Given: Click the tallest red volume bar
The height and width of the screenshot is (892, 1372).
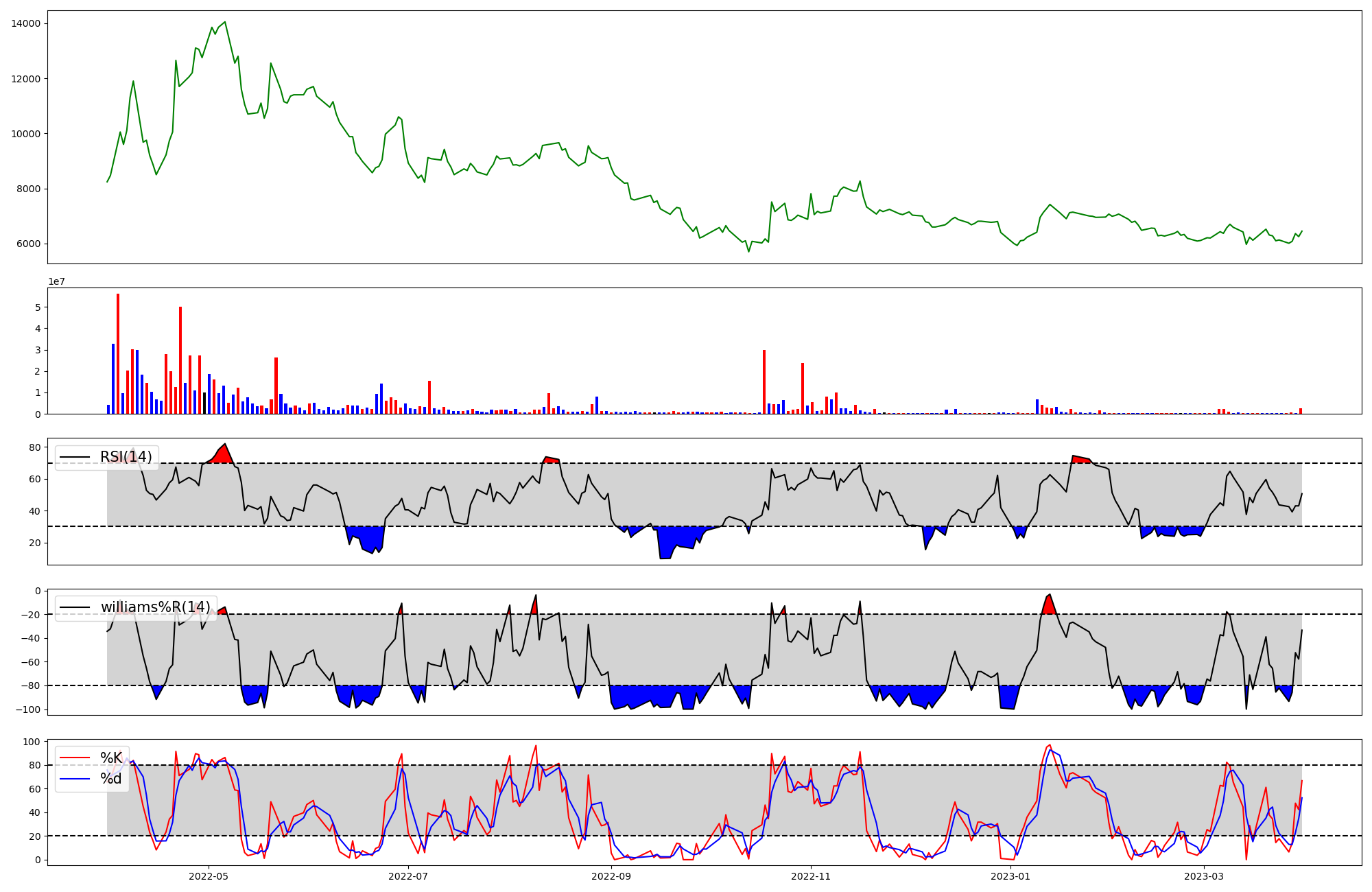Looking at the screenshot, I should 118,353.
